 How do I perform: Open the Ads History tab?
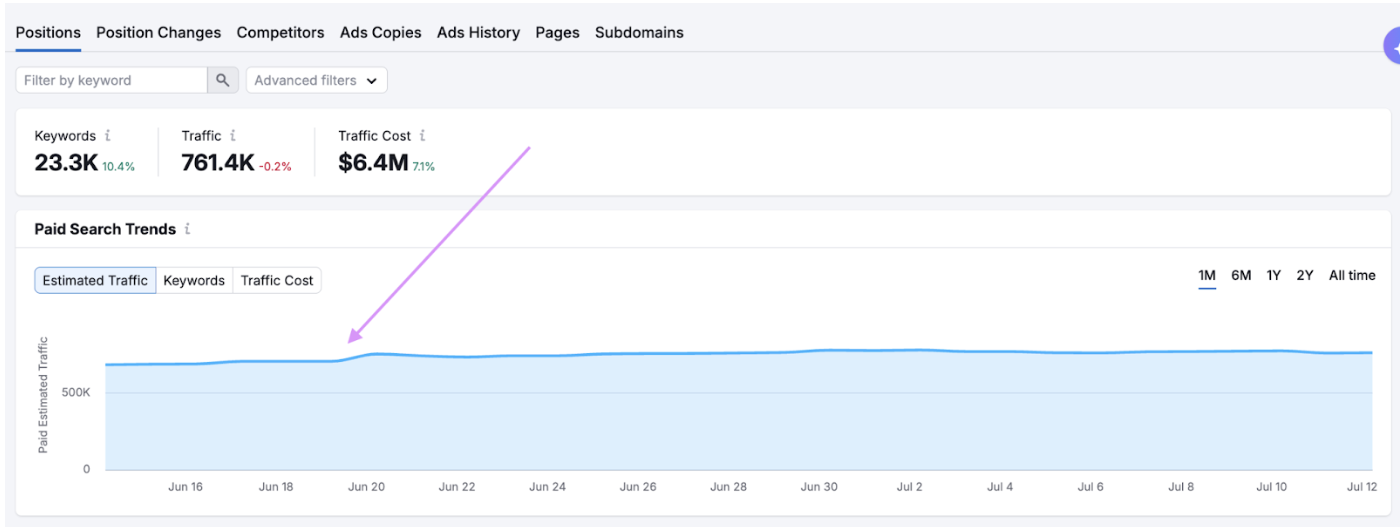(478, 33)
